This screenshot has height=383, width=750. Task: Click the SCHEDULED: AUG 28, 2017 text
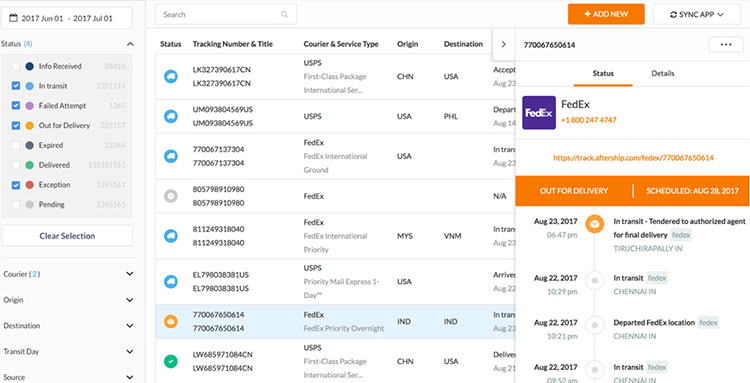(692, 191)
